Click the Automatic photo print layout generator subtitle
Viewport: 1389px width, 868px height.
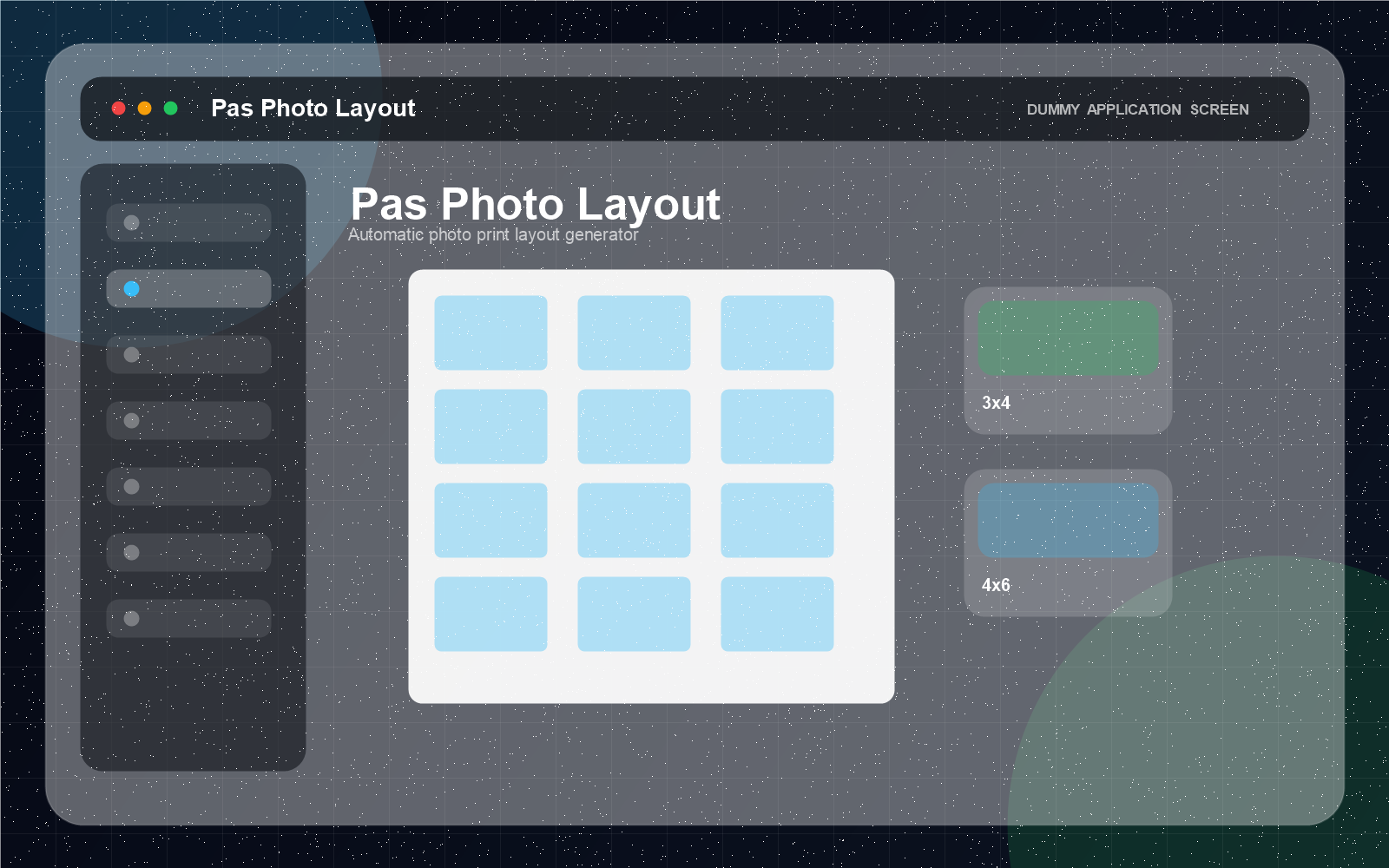point(493,234)
